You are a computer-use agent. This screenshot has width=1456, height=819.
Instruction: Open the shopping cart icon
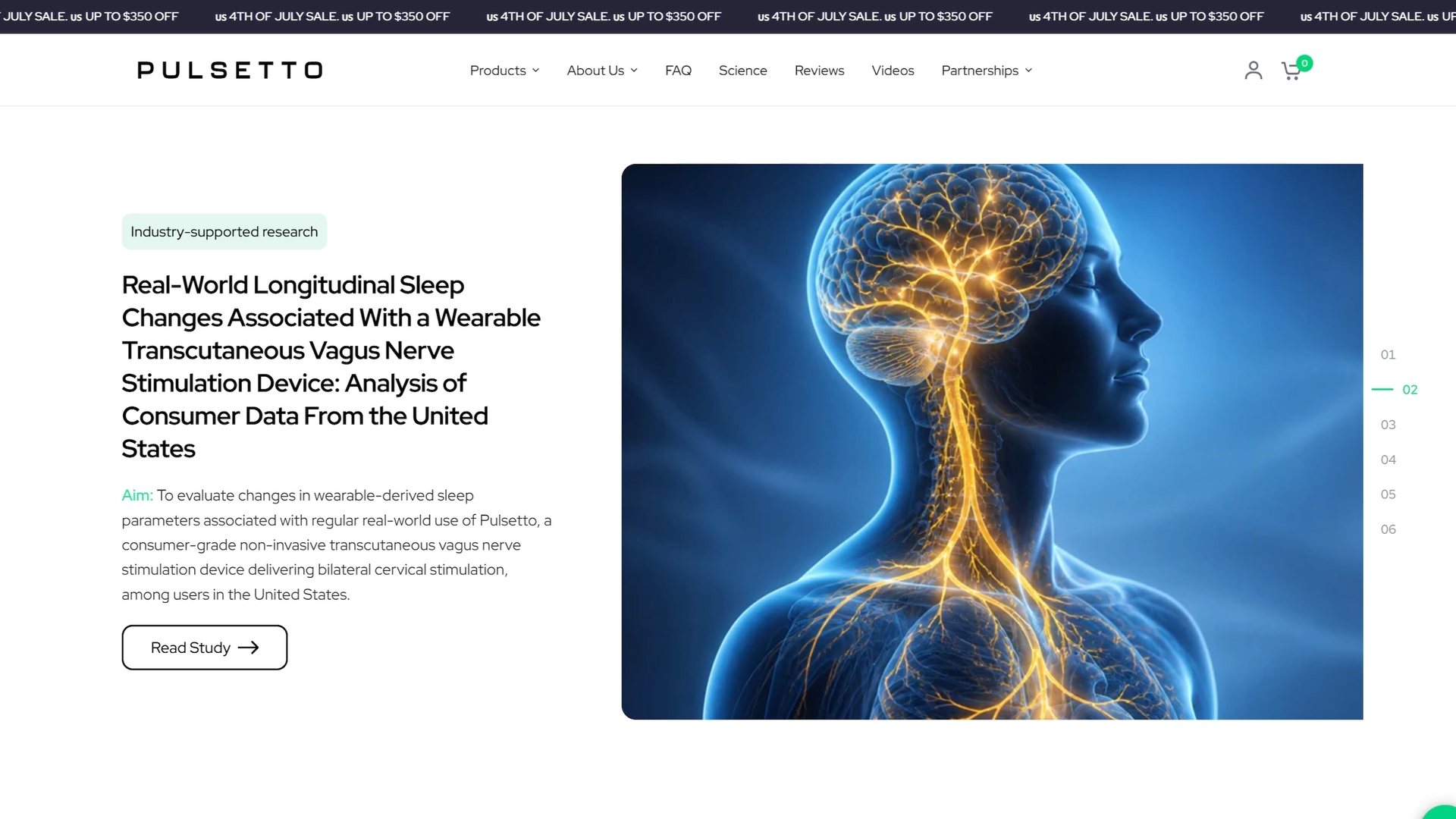[x=1291, y=71]
